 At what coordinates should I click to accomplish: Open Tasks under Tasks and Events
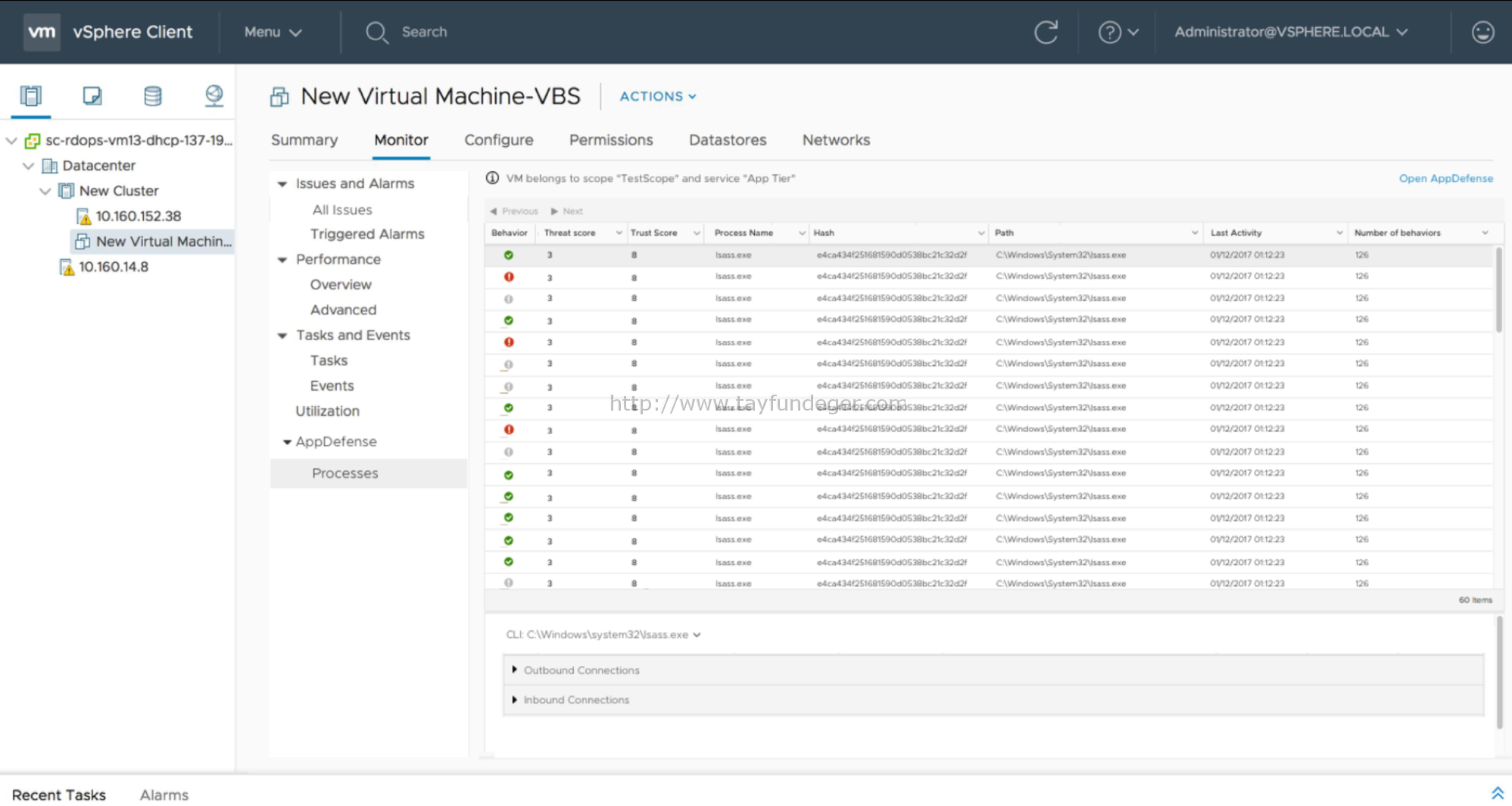point(329,361)
